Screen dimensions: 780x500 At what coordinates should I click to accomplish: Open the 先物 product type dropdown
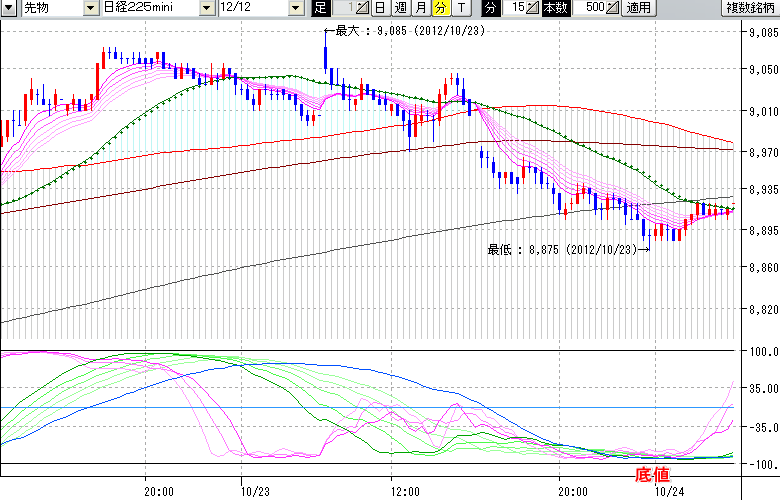[x=91, y=8]
